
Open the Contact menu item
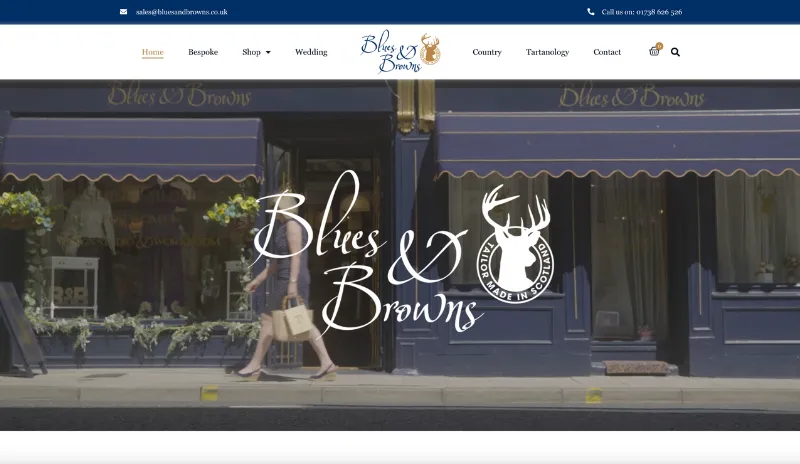(x=607, y=52)
